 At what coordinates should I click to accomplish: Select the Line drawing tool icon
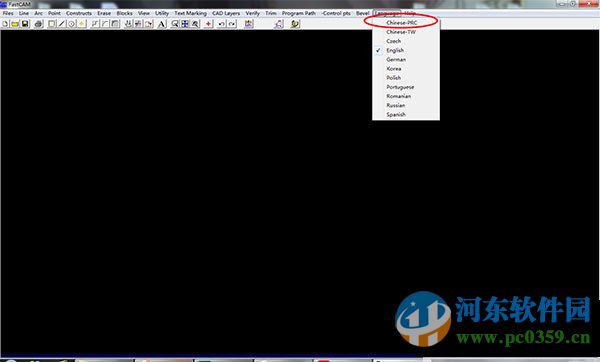coord(62,24)
